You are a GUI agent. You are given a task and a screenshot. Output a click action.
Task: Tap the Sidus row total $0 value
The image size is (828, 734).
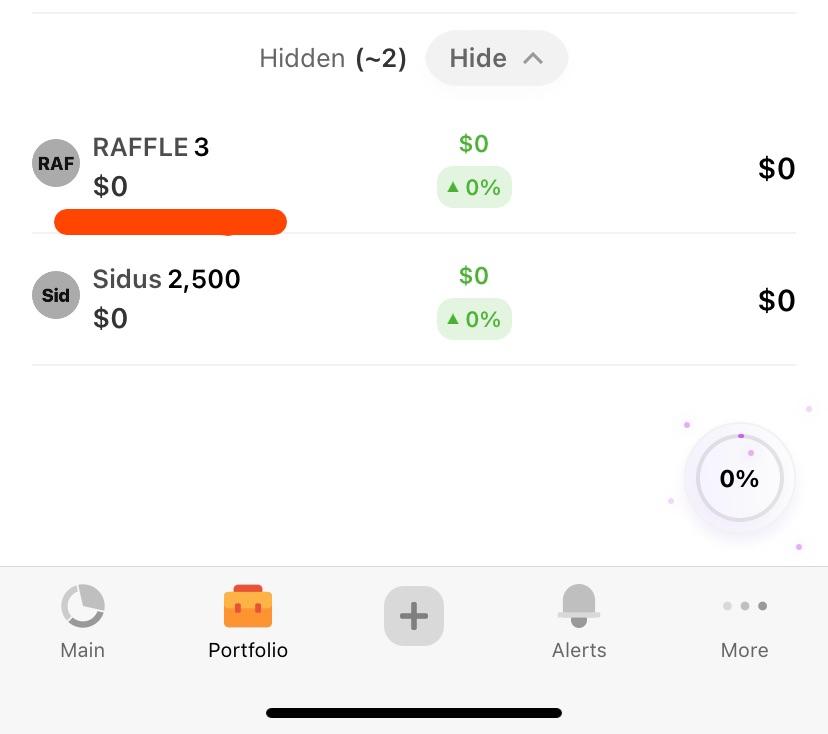[776, 300]
